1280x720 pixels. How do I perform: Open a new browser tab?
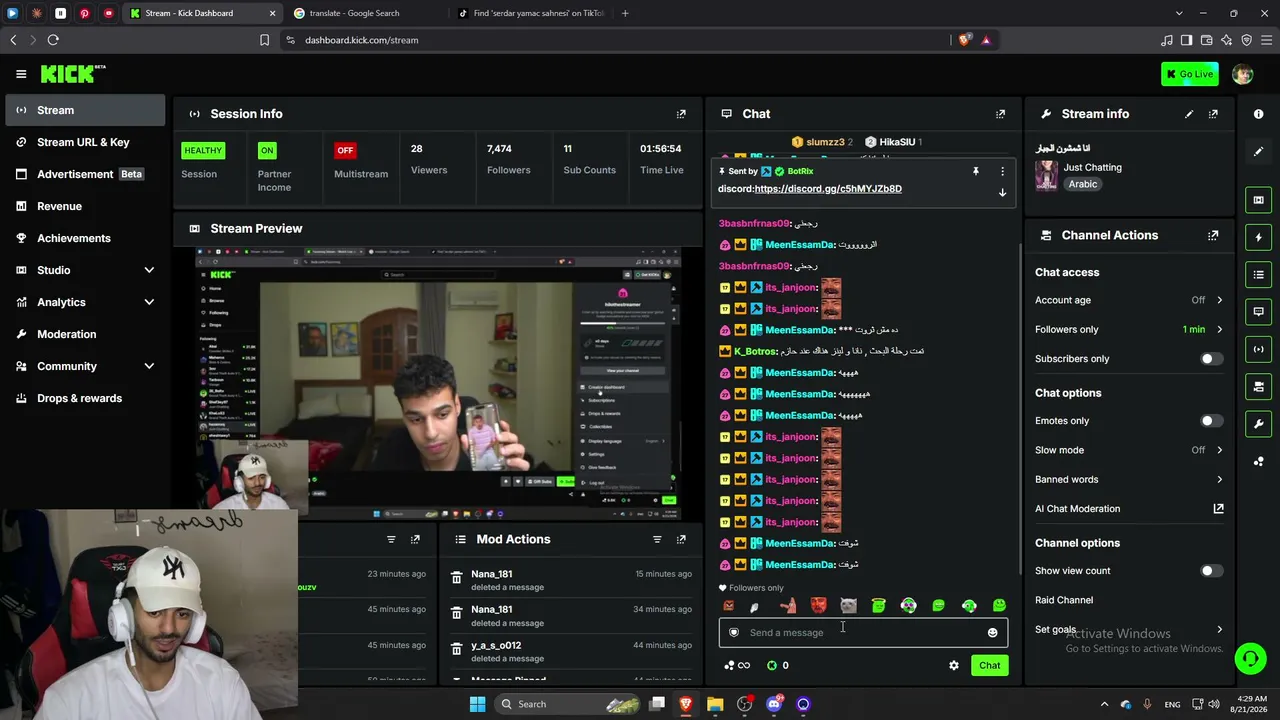tap(625, 13)
